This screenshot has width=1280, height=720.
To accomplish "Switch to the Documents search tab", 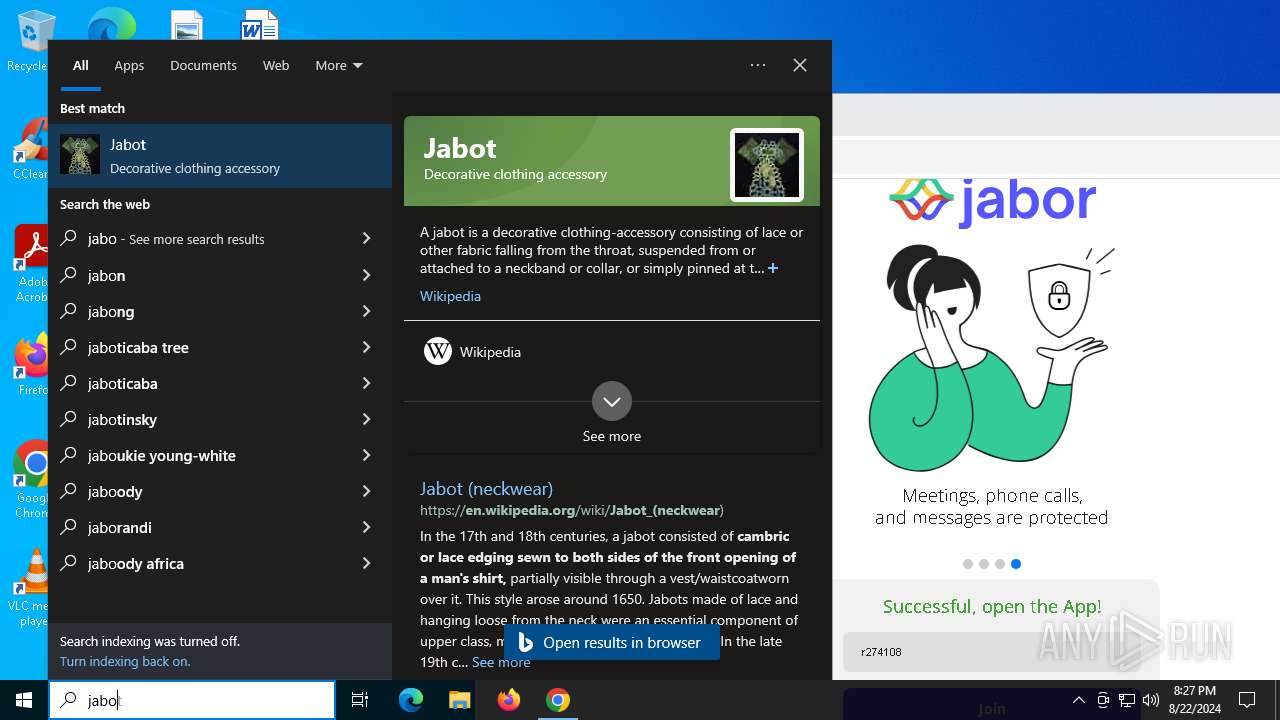I will click(x=203, y=65).
